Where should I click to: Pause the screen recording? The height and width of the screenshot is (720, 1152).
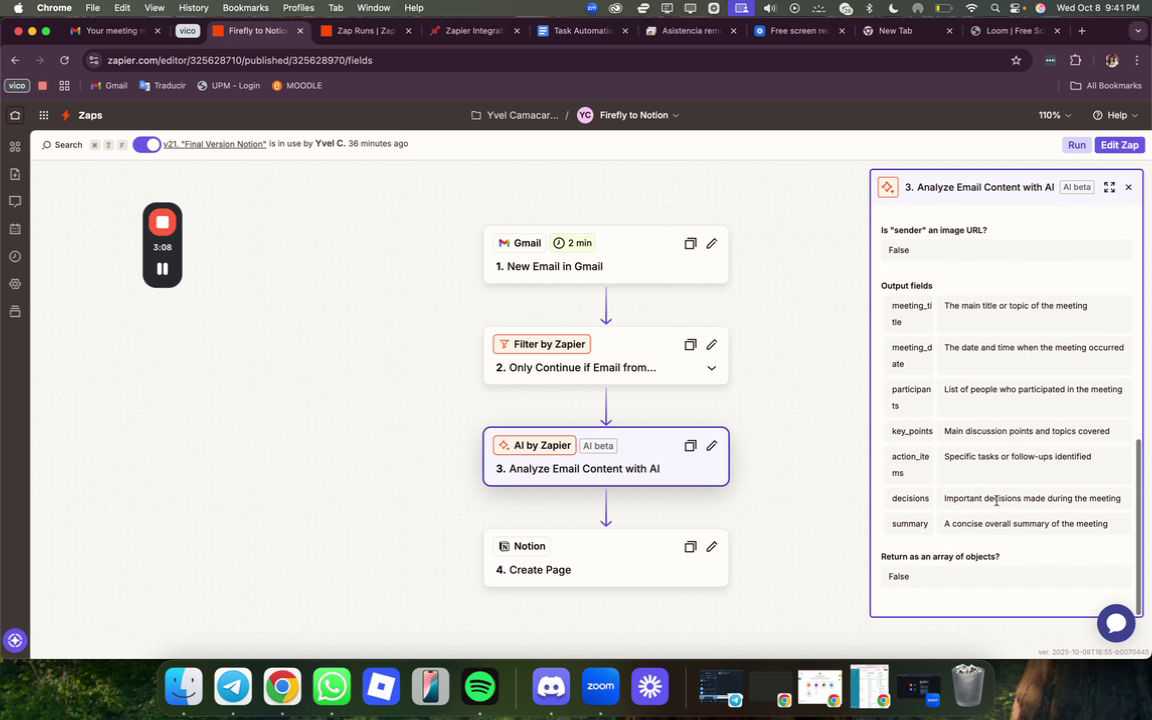[x=162, y=269]
